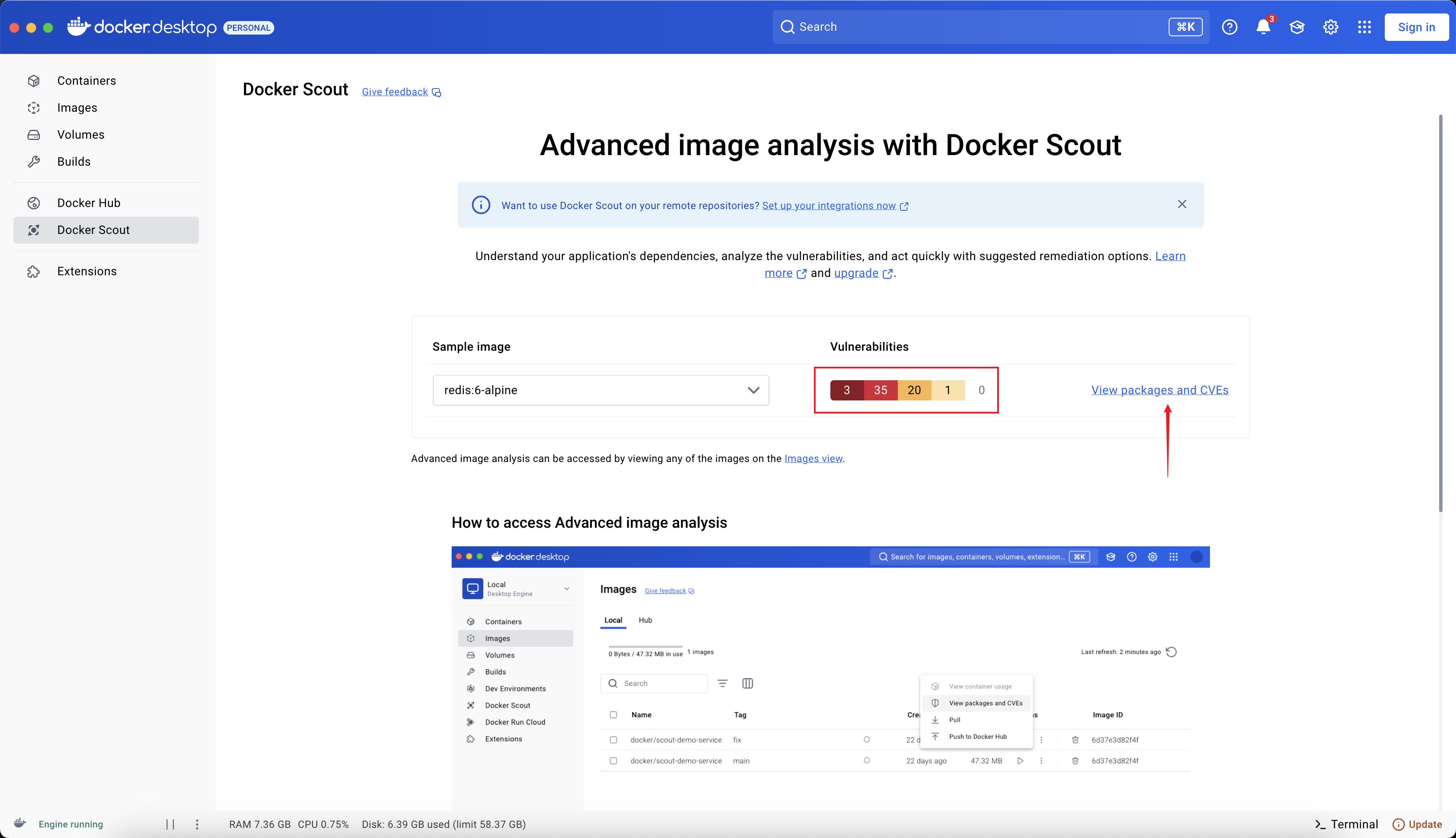The image size is (1456, 838).
Task: Click the ⌘K shortcut badge
Action: (x=1185, y=27)
